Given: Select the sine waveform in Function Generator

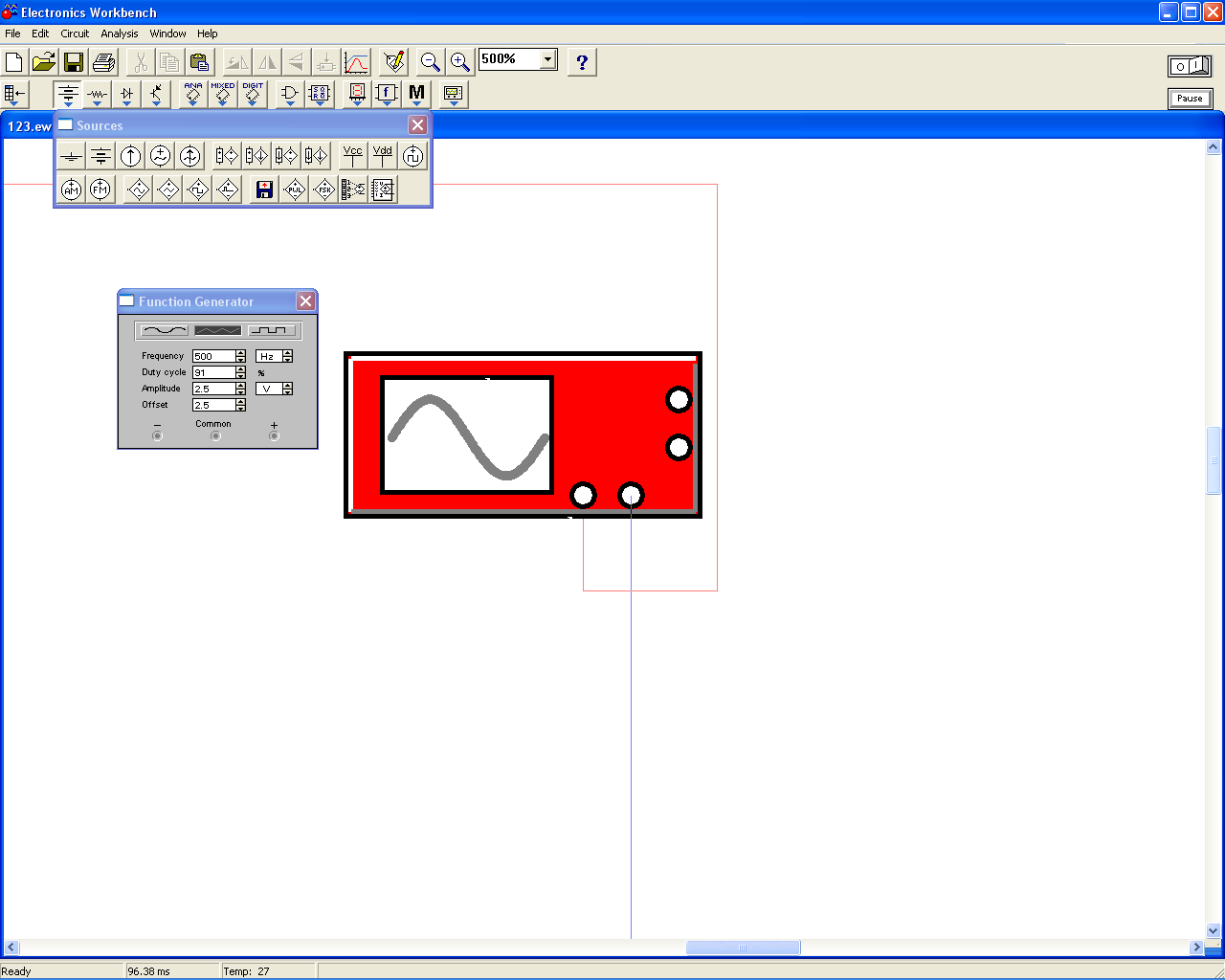Looking at the screenshot, I should point(164,330).
